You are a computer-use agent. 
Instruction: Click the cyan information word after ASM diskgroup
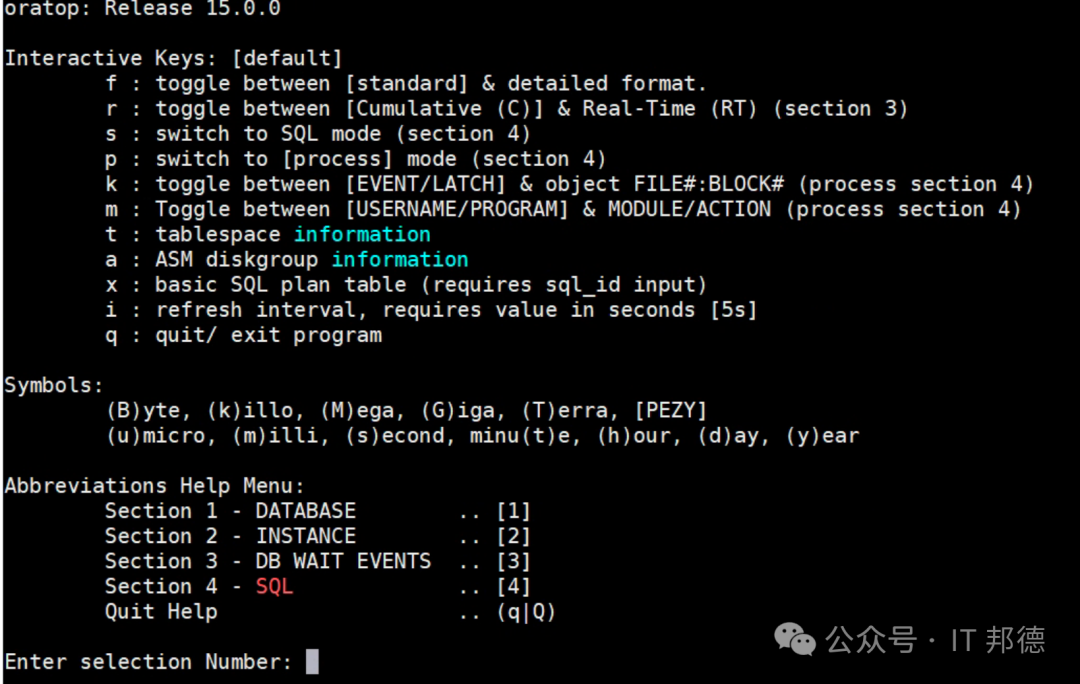coord(400,260)
